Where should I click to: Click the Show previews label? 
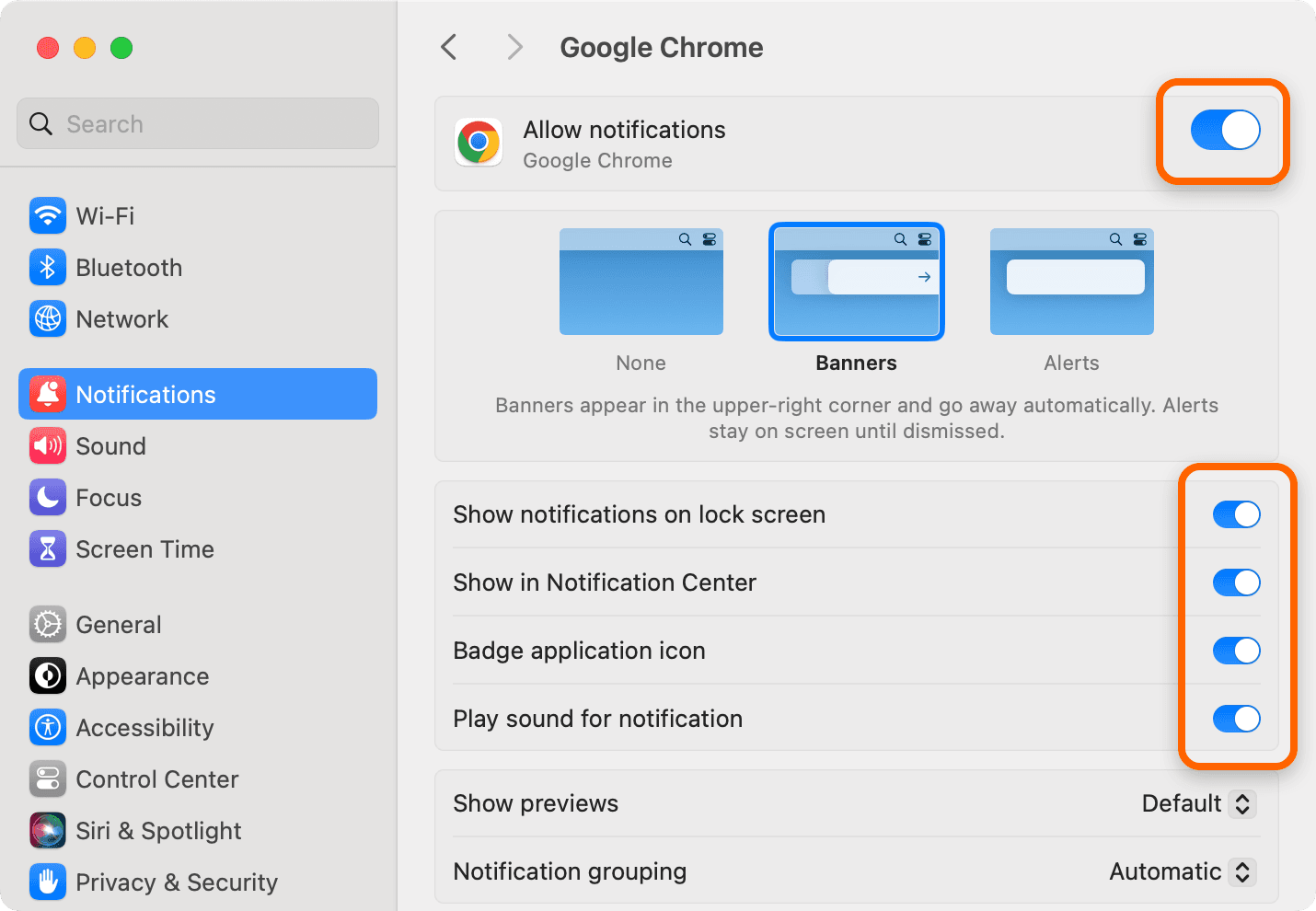click(536, 803)
